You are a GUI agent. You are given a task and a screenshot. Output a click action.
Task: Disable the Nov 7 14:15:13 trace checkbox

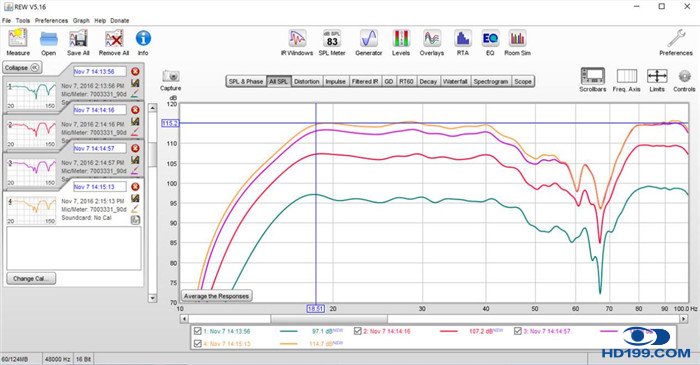coord(197,344)
